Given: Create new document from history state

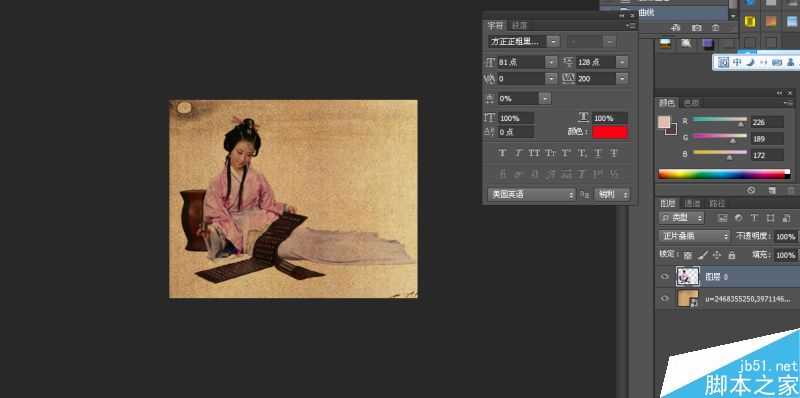Looking at the screenshot, I should 676,28.
